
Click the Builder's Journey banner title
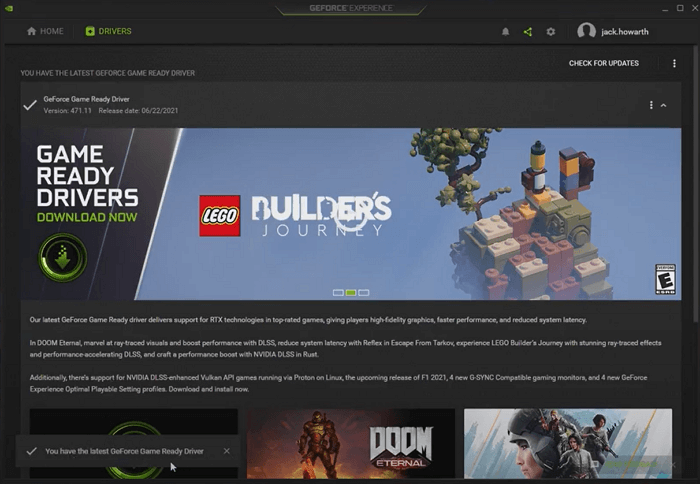pyautogui.click(x=321, y=214)
